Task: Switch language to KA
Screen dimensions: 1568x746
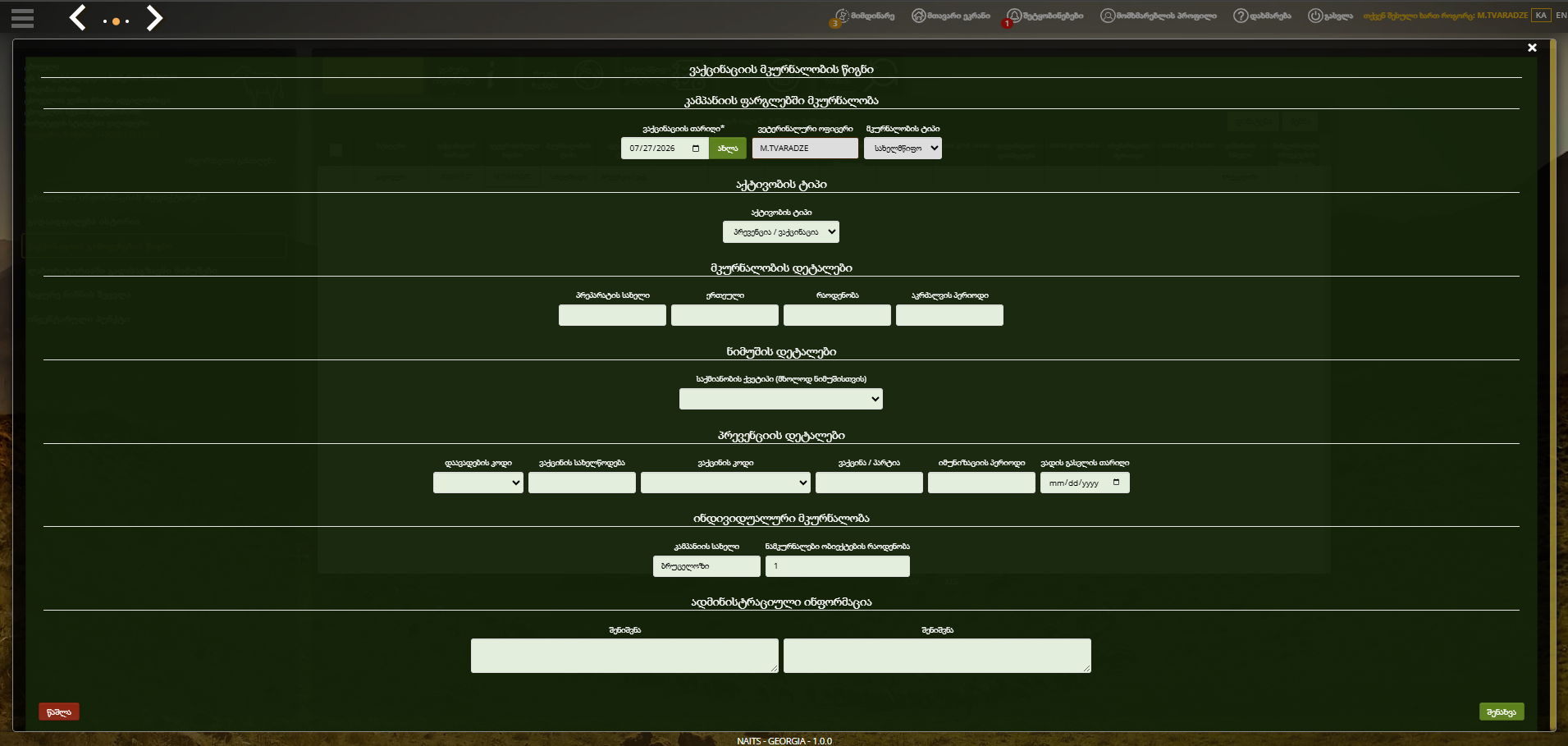Action: click(x=1541, y=16)
